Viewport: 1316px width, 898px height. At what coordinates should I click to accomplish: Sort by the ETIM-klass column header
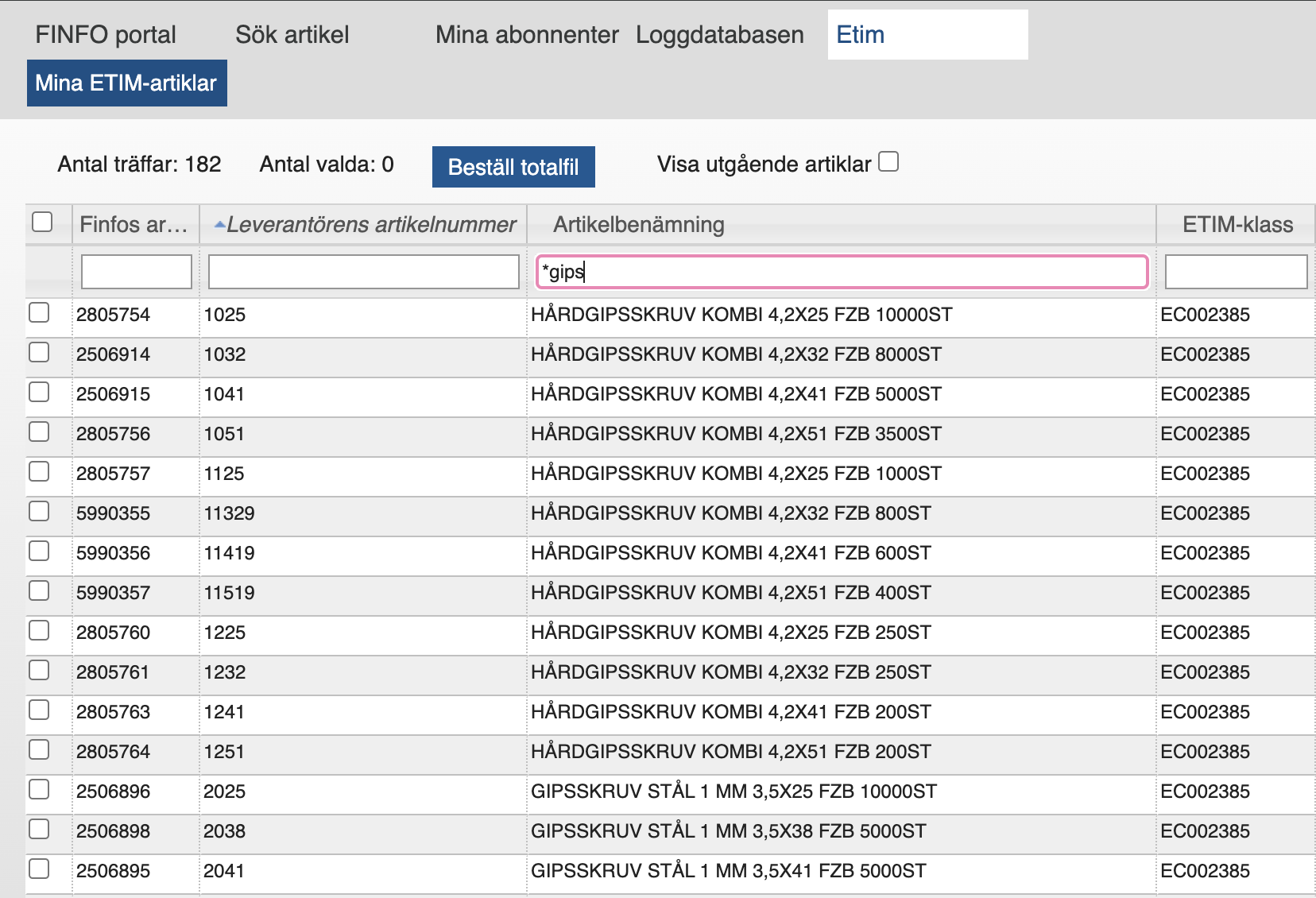[x=1237, y=225]
